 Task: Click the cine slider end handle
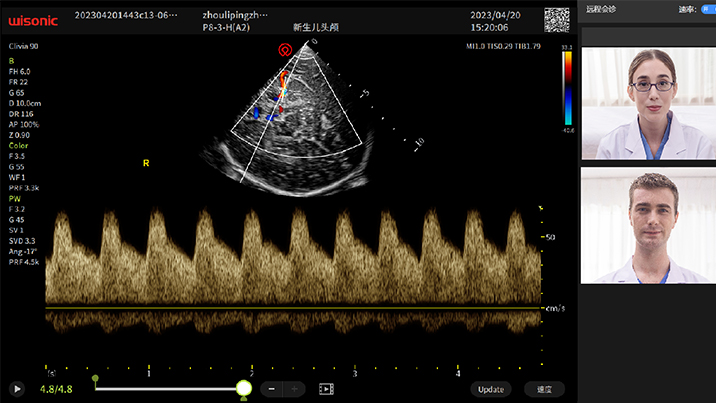(x=243, y=388)
